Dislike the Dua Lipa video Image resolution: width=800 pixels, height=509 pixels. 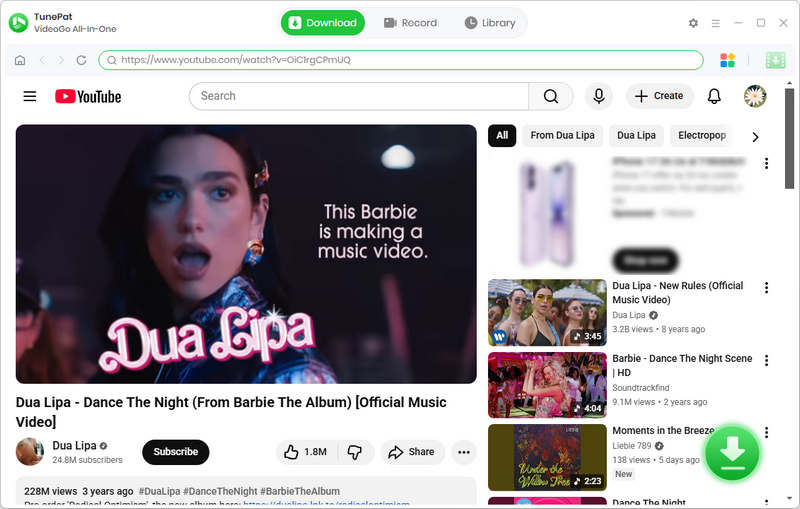355,452
